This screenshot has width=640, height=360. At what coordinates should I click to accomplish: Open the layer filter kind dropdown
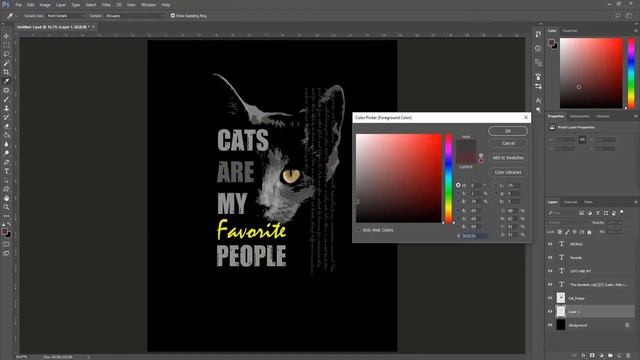562,213
